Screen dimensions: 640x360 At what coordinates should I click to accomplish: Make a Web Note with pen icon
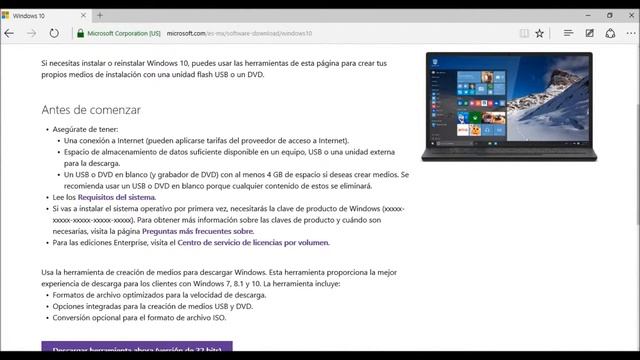point(589,33)
